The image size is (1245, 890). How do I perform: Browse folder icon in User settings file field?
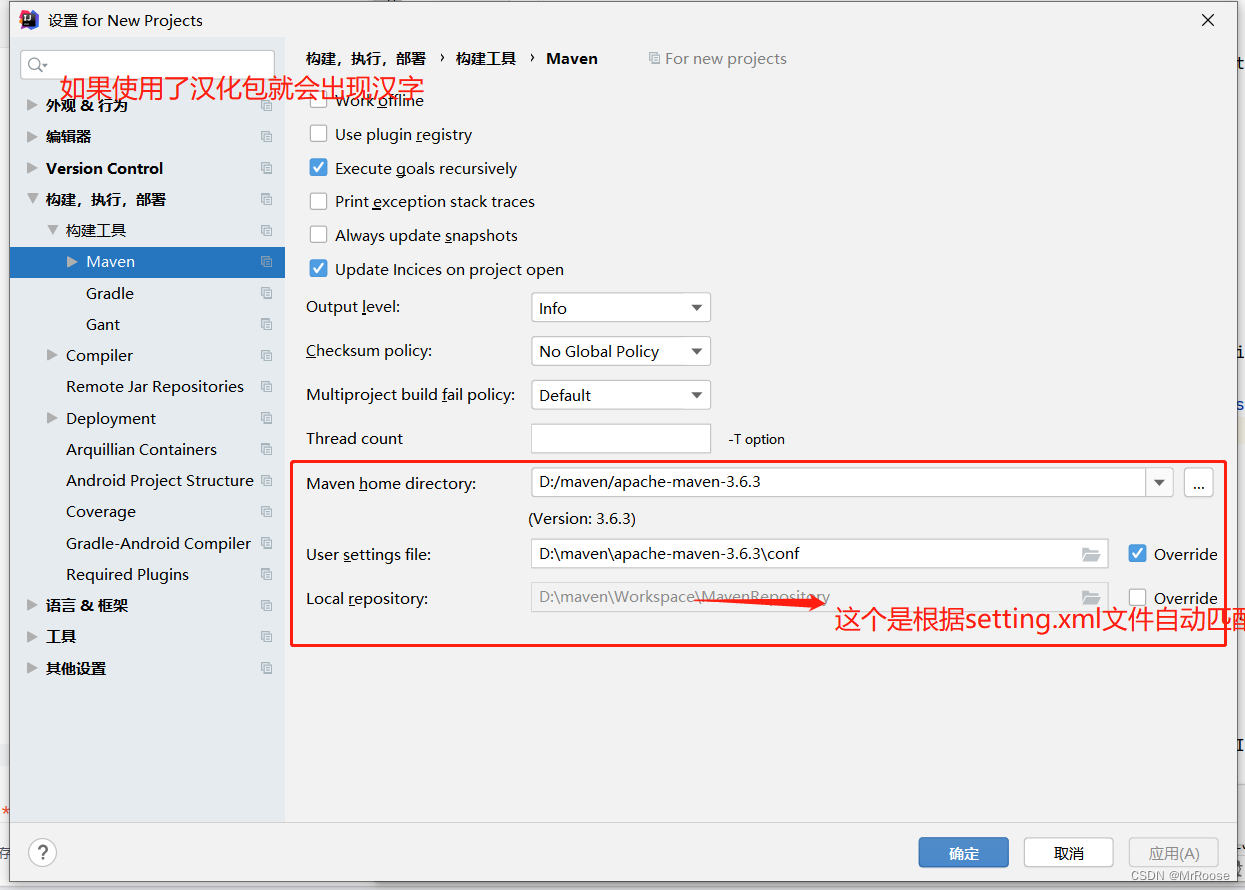(x=1091, y=554)
